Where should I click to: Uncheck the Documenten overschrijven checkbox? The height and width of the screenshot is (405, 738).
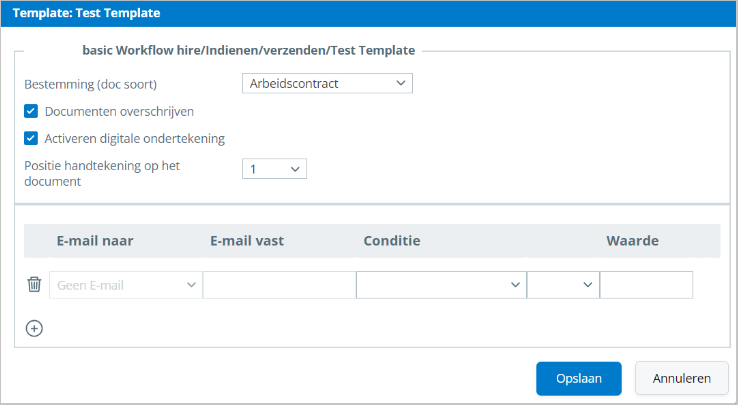click(x=31, y=111)
